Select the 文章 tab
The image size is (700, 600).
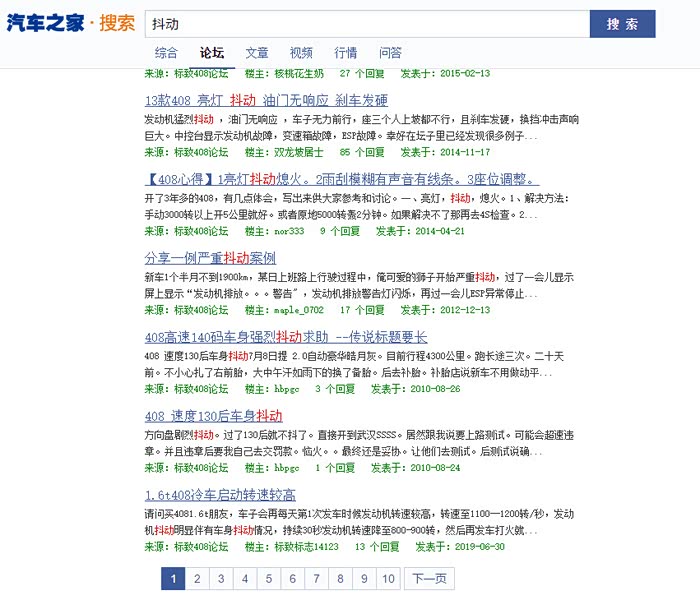coord(257,53)
